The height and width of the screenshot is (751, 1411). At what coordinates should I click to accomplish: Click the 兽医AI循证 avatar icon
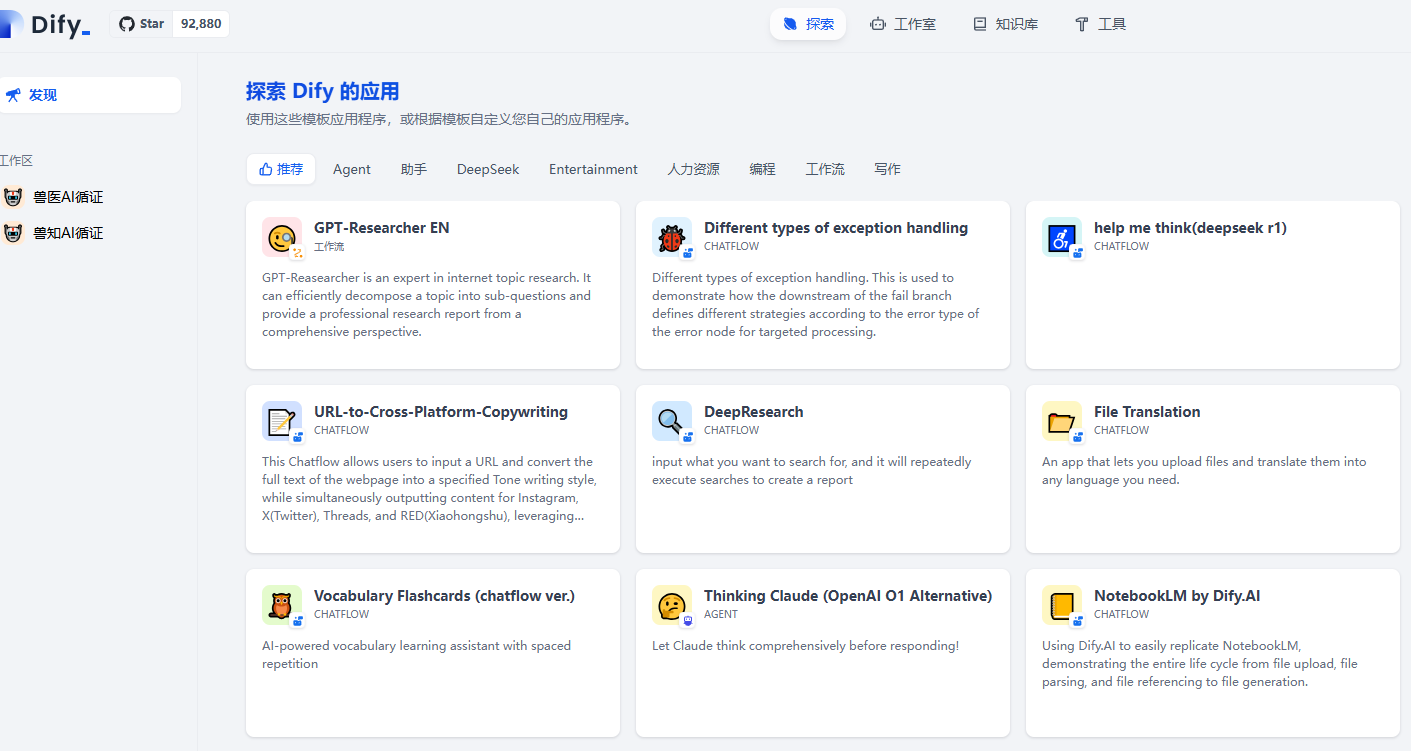13,197
